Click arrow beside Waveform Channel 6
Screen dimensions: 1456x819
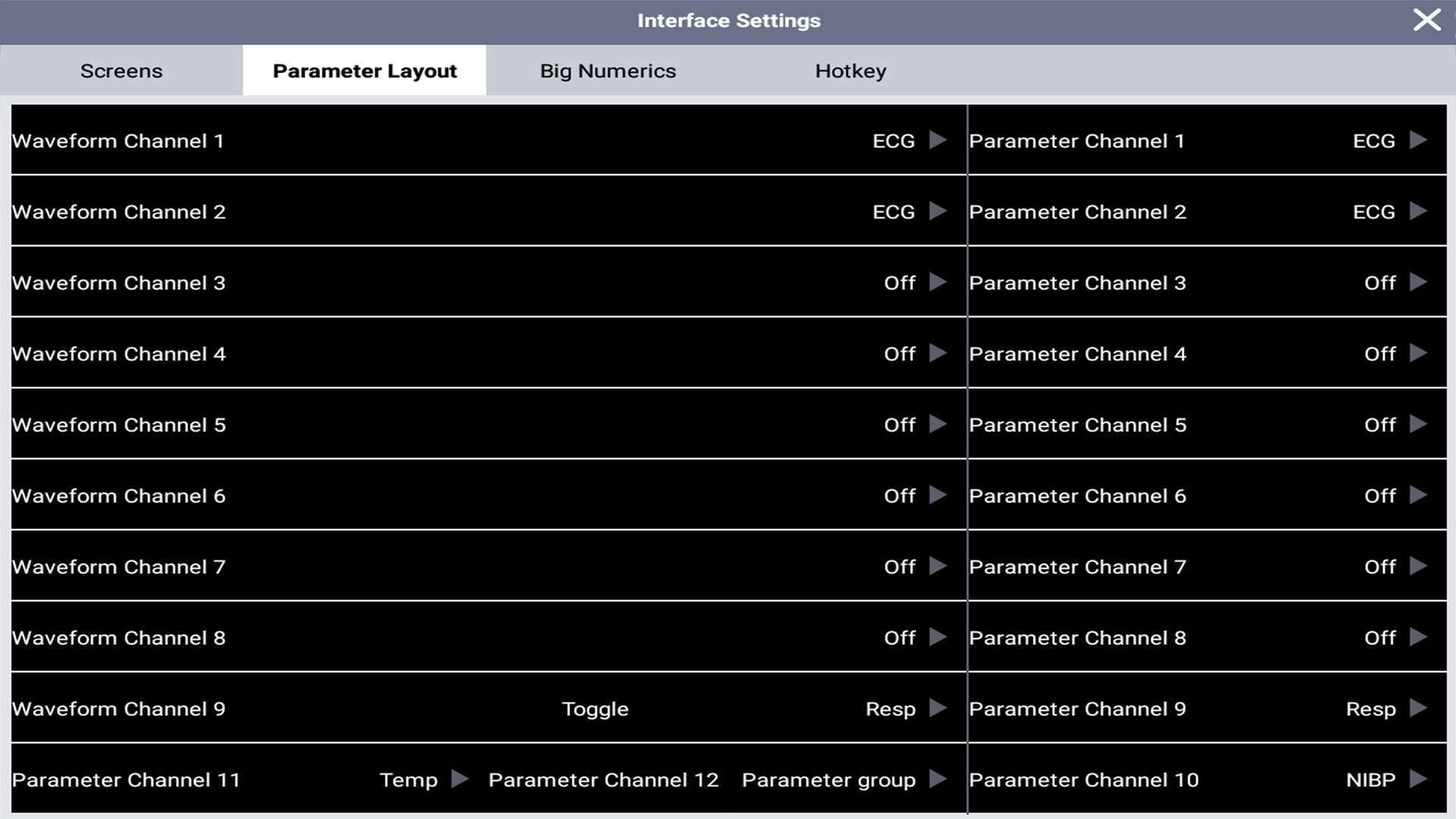pyautogui.click(x=938, y=495)
